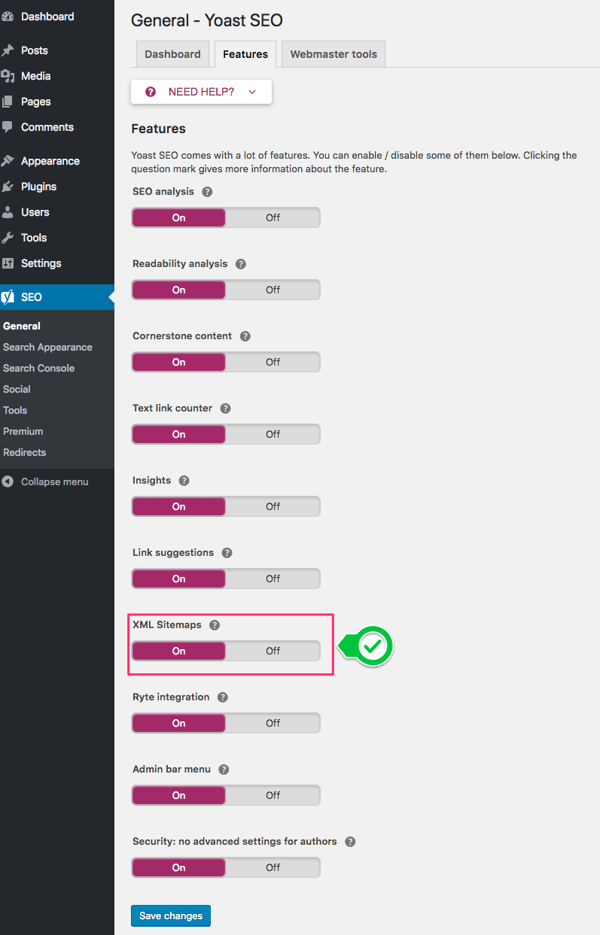Switch Insights feature to Off
The height and width of the screenshot is (935, 600).
272,507
